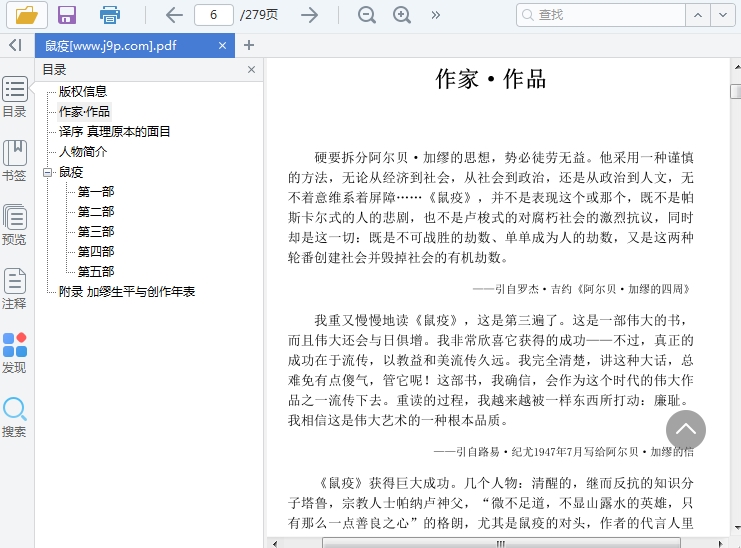Click the horizontal scrollbar right arrow
Screen dimensions: 741x548
coord(721,543)
